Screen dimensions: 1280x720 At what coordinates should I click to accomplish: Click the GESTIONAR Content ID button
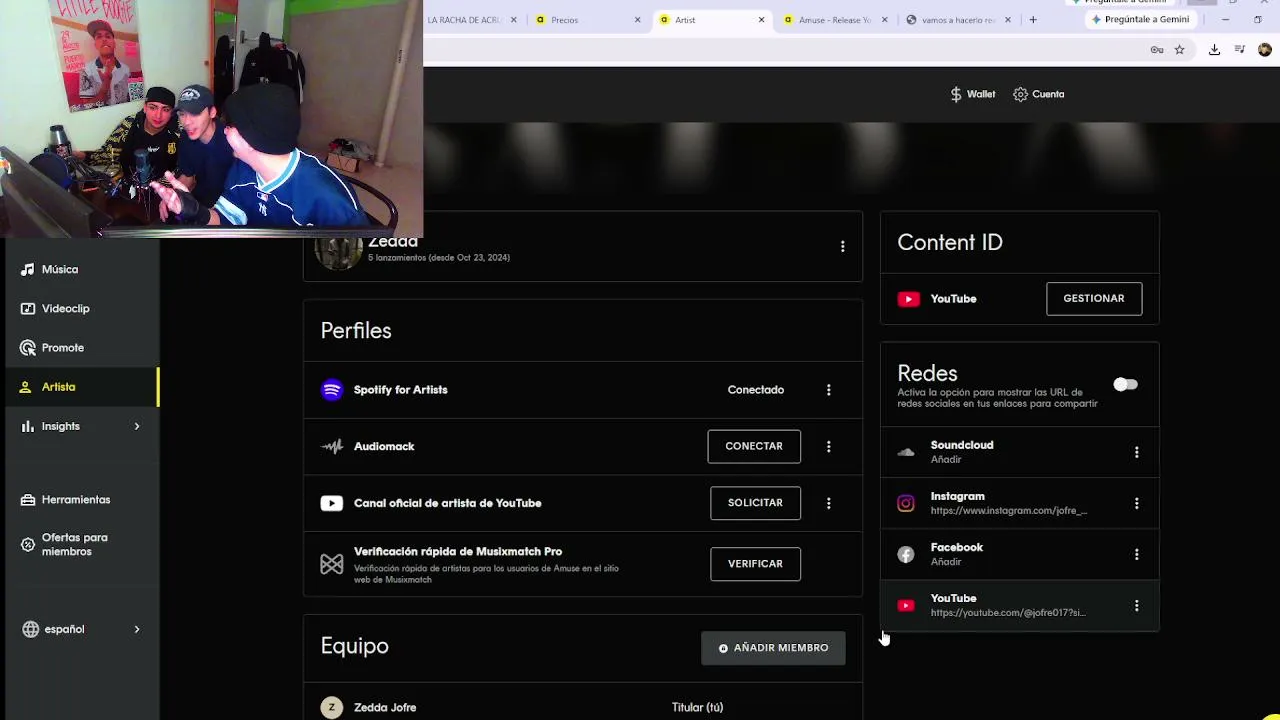(x=1094, y=299)
